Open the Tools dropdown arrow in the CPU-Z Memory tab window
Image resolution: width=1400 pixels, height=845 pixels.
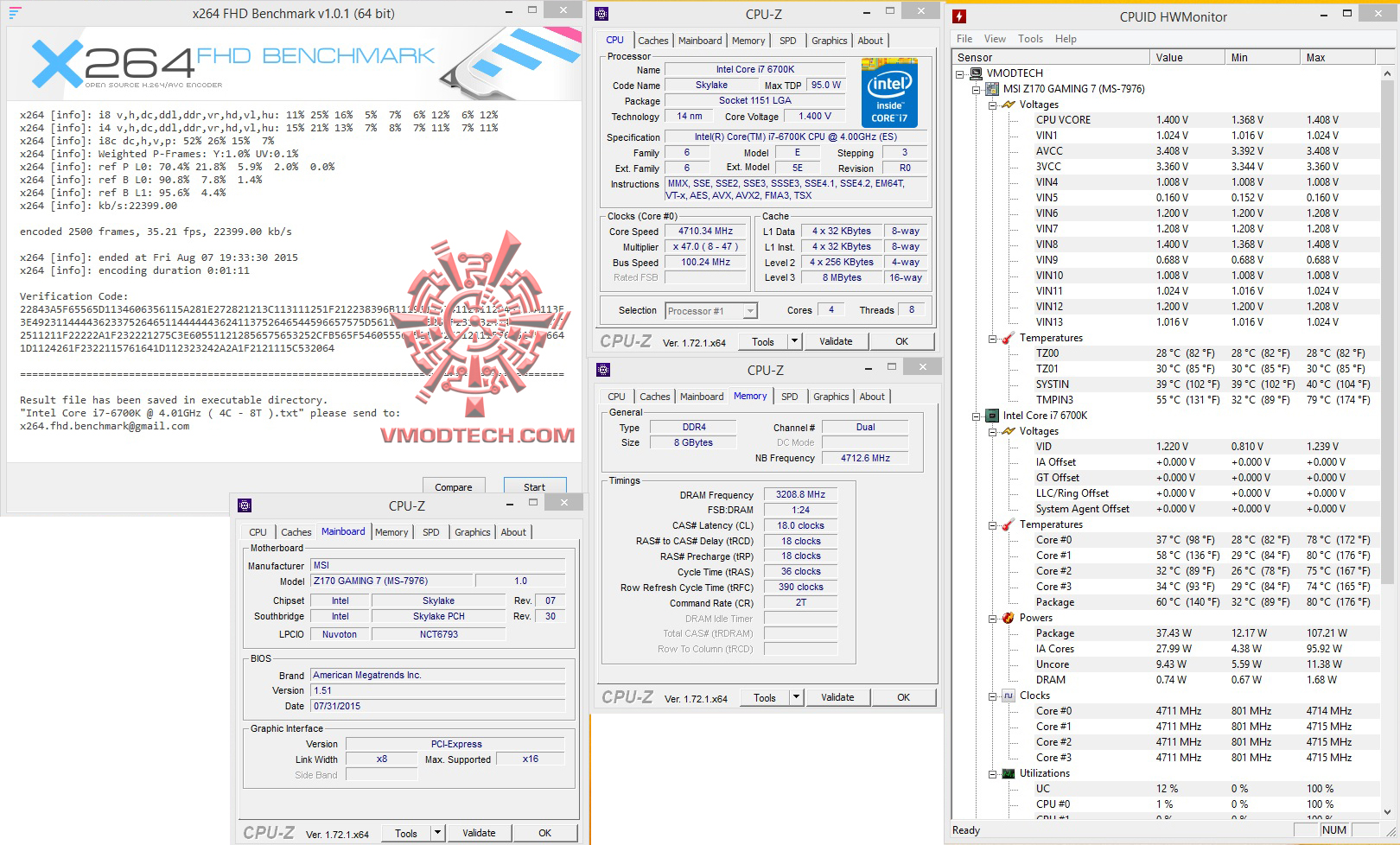pos(796,697)
